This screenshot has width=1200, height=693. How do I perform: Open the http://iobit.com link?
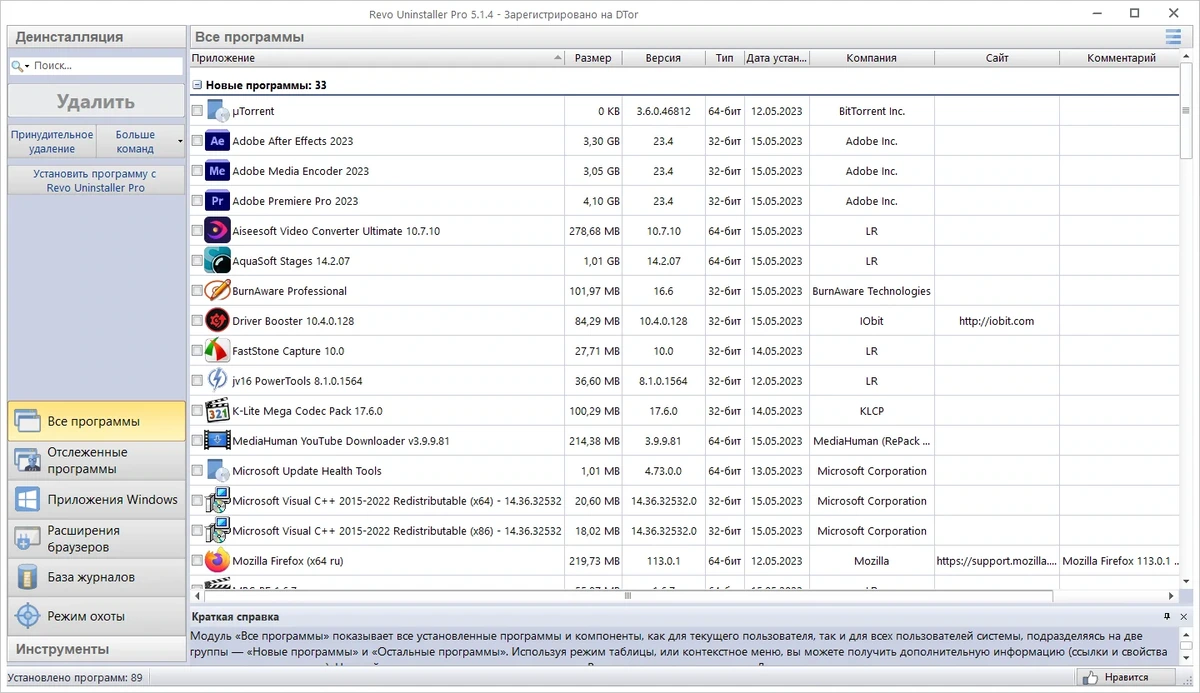tap(996, 321)
